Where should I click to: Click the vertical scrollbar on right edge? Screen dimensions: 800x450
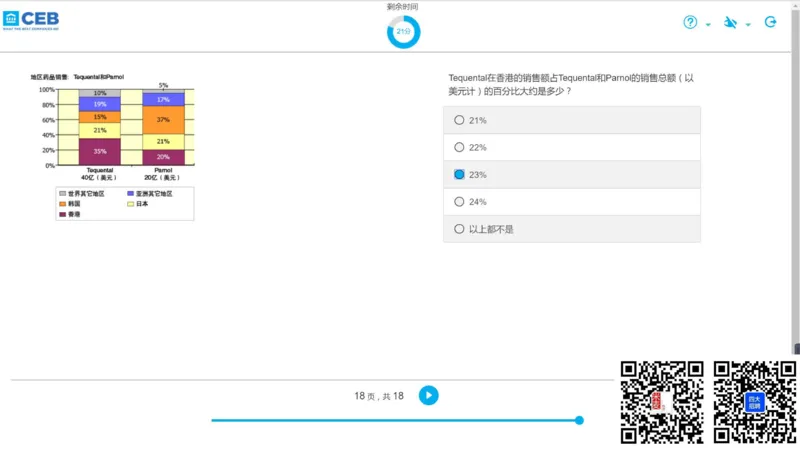(x=795, y=179)
